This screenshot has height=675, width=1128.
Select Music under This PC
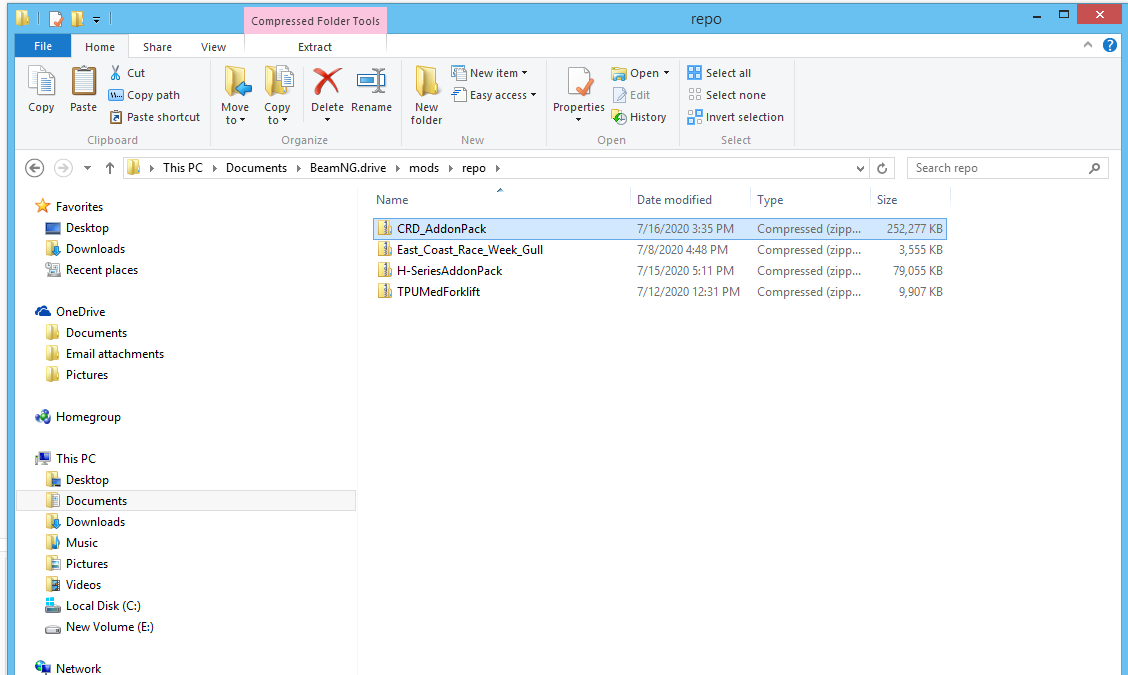72,543
